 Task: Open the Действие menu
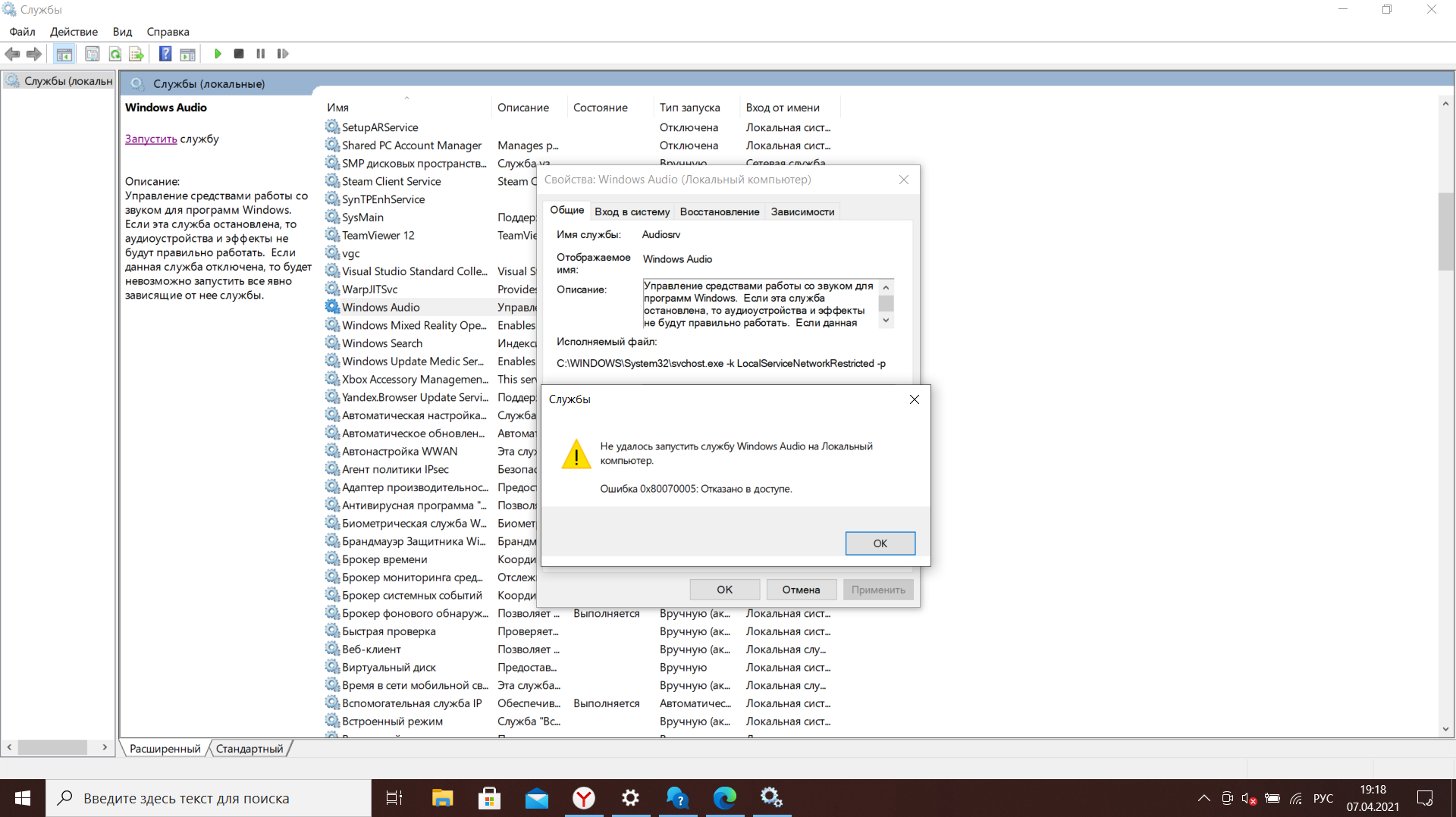coord(74,32)
